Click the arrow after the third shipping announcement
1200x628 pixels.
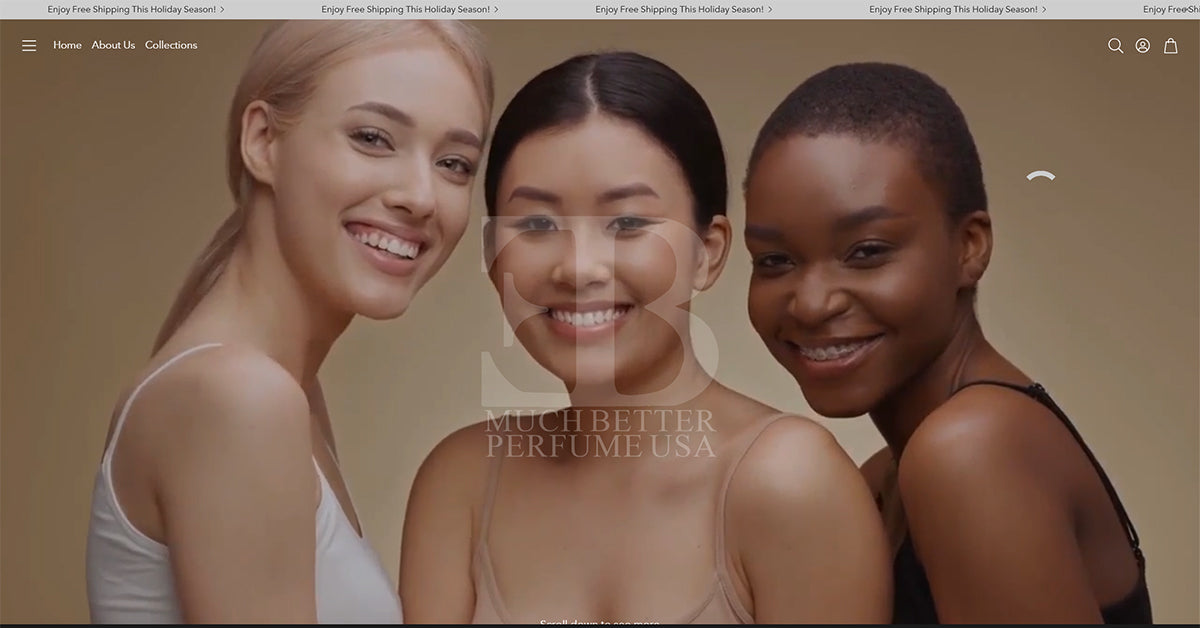[x=770, y=10]
